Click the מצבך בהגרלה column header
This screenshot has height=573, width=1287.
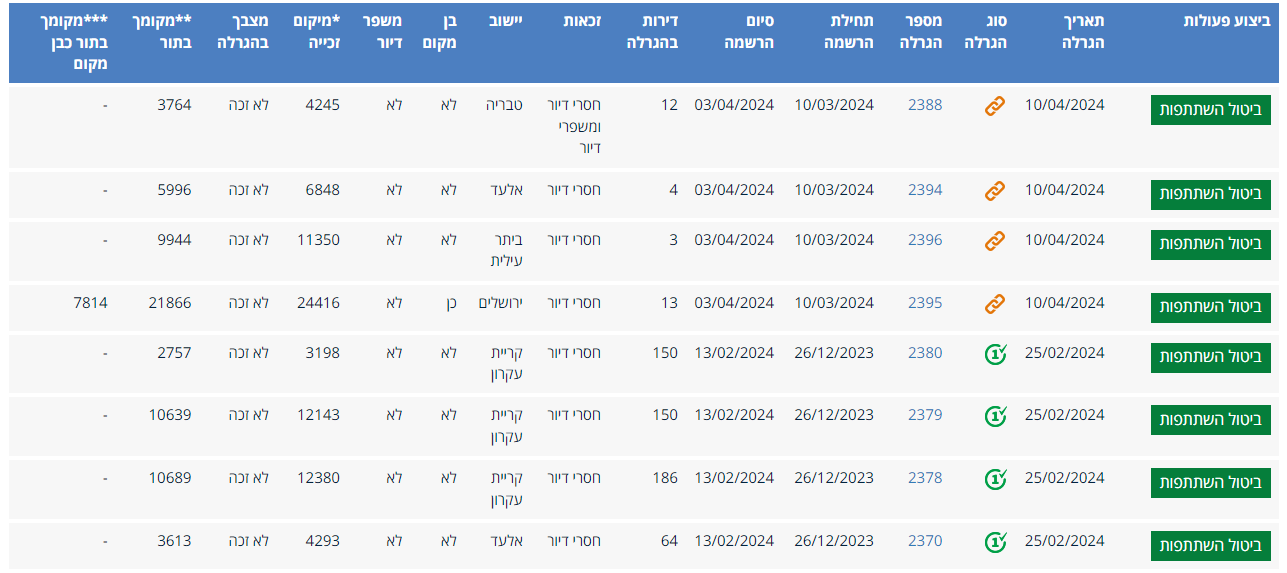pos(243,32)
